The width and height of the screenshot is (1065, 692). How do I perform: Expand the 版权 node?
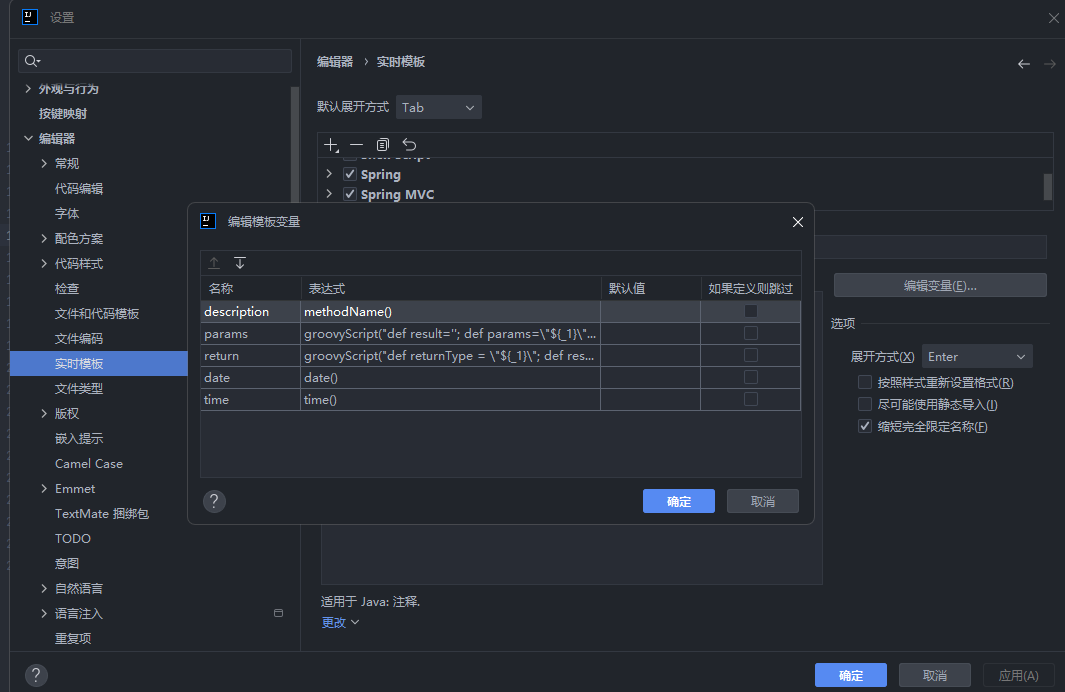click(x=44, y=414)
